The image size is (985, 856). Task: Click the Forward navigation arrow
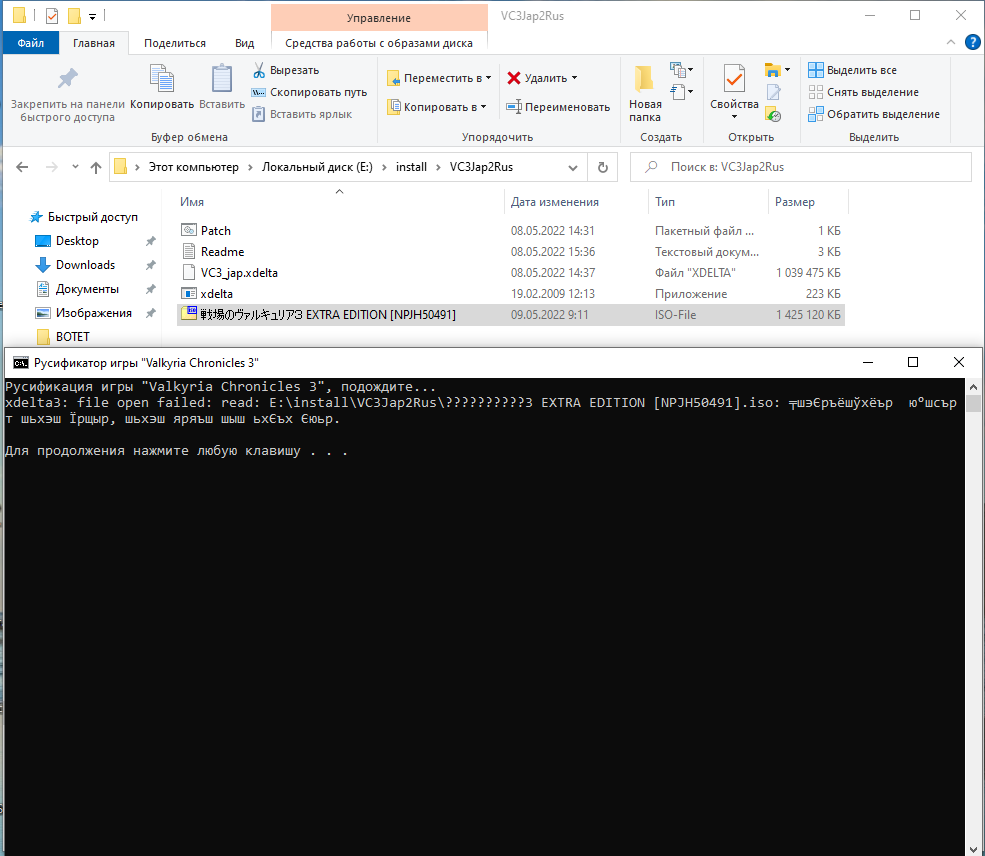[52, 167]
